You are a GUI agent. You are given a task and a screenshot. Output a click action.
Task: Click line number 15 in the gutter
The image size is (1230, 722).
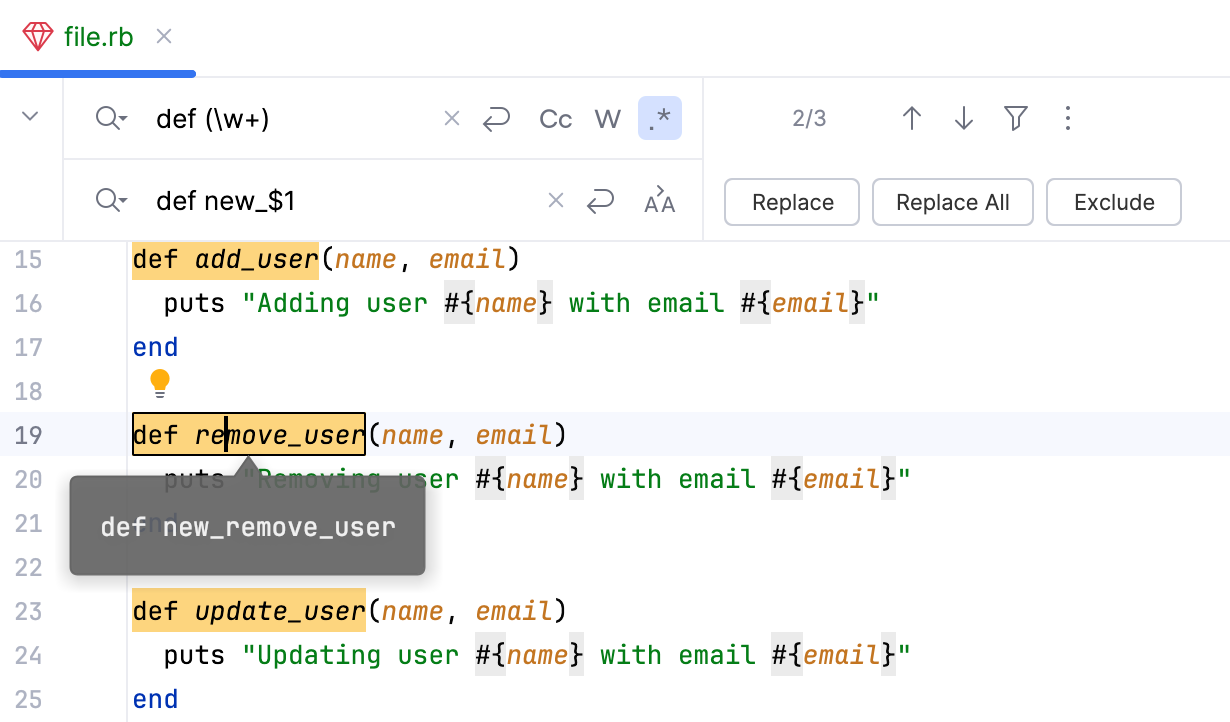[30, 259]
